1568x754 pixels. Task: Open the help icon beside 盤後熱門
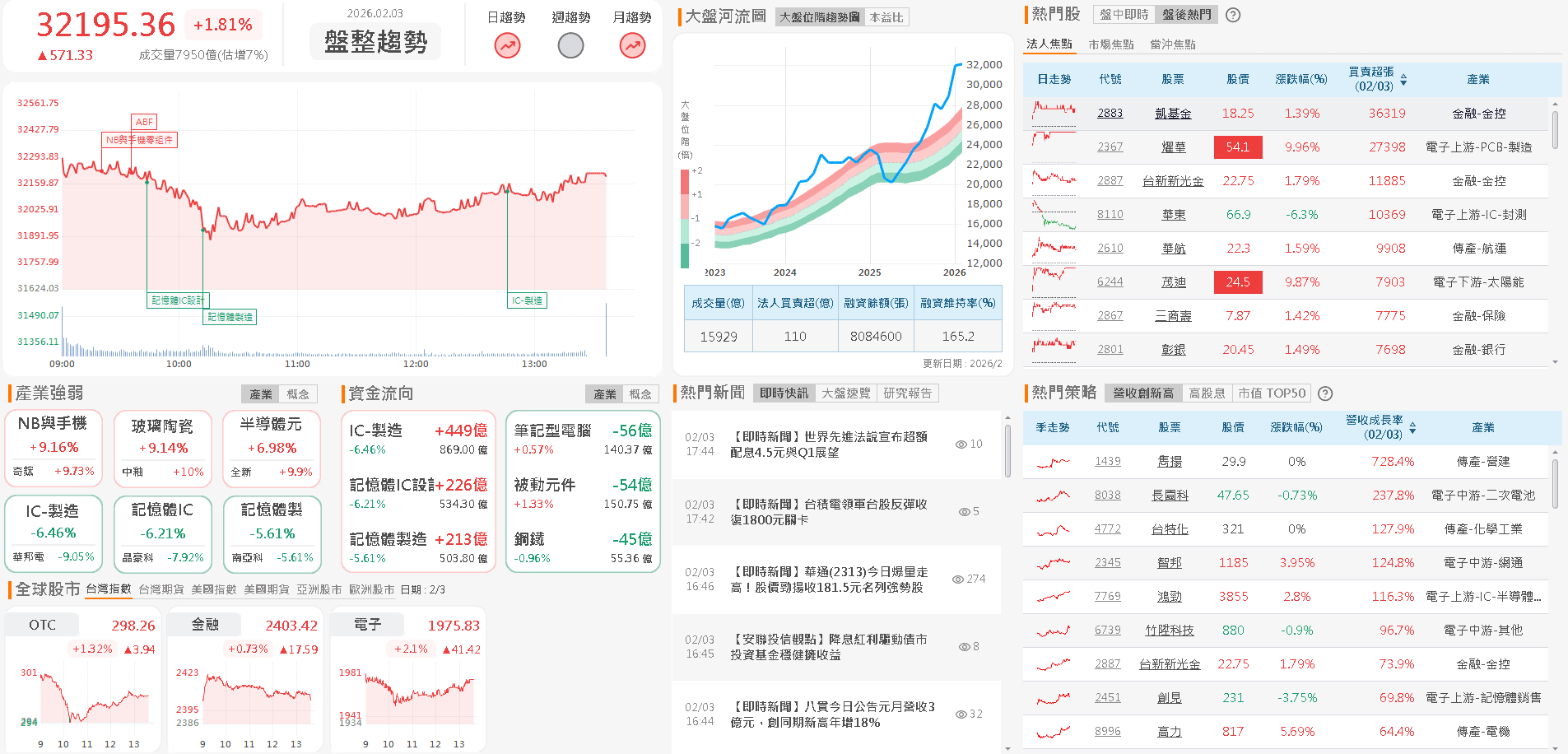coord(1232,14)
